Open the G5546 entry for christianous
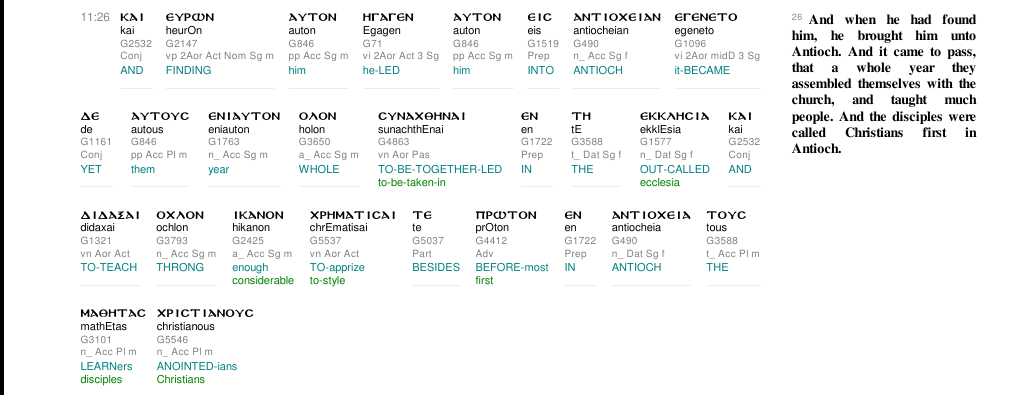The width and height of the screenshot is (1016, 395). (168, 339)
